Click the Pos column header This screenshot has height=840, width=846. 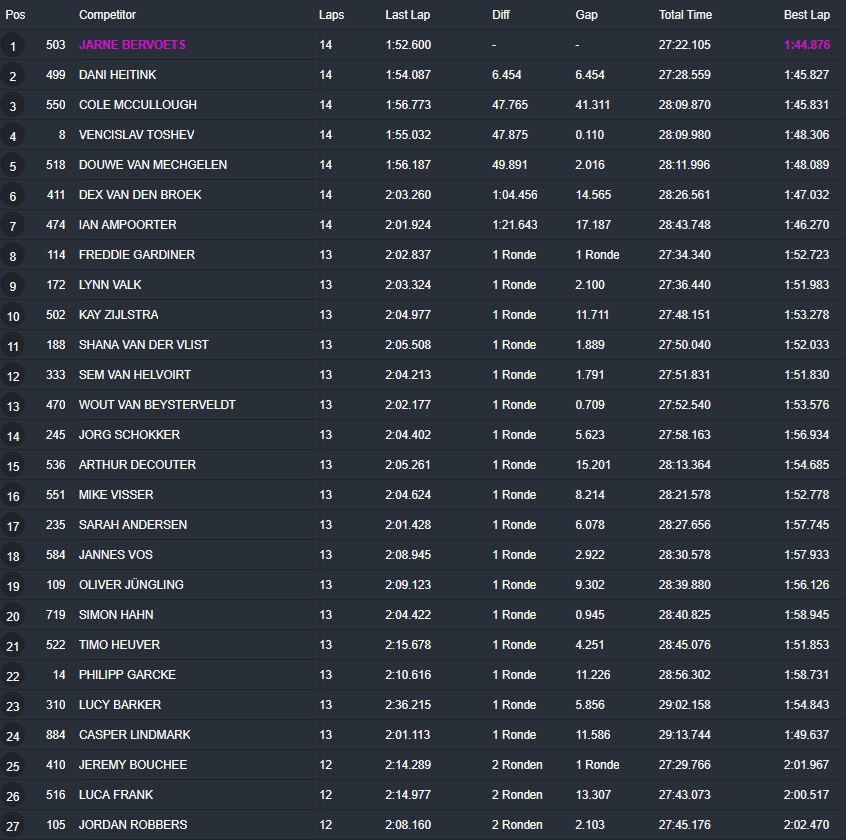click(15, 15)
